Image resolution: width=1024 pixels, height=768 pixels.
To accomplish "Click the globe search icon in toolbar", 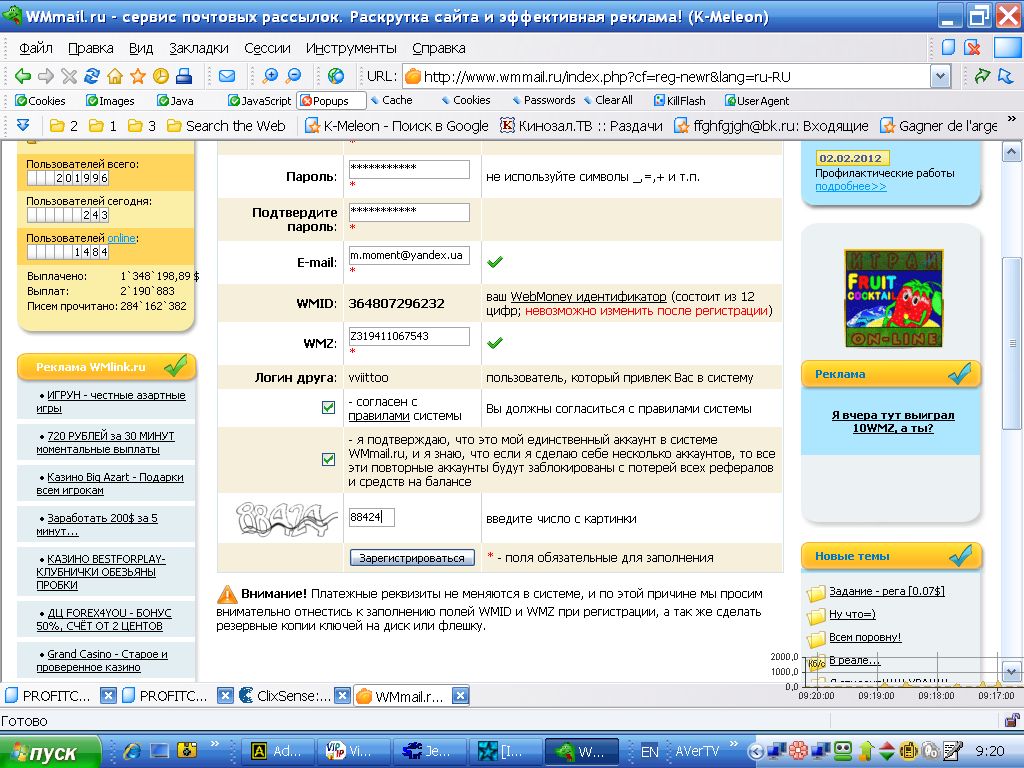I will pos(336,76).
